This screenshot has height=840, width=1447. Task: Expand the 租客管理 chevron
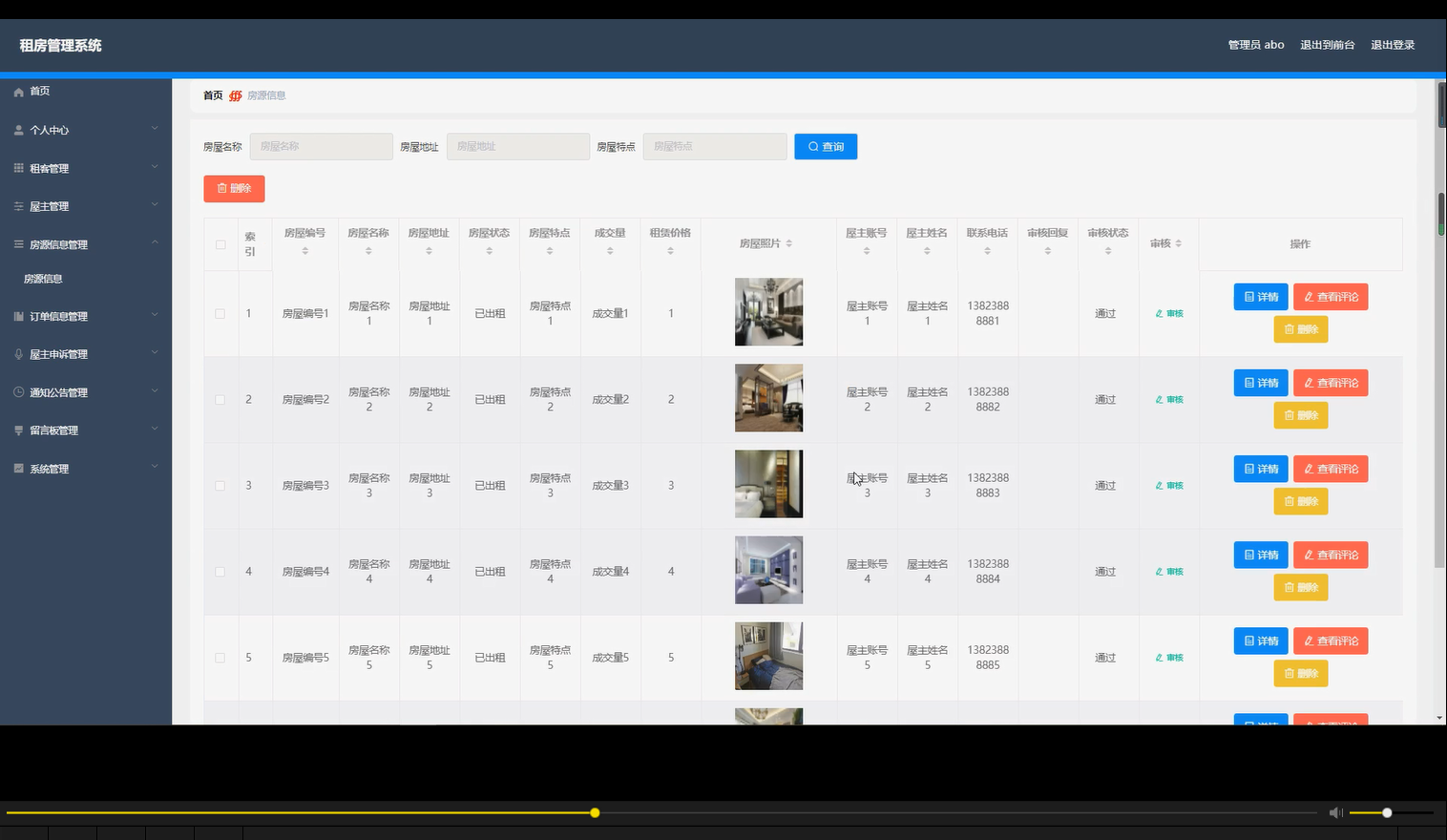point(155,167)
